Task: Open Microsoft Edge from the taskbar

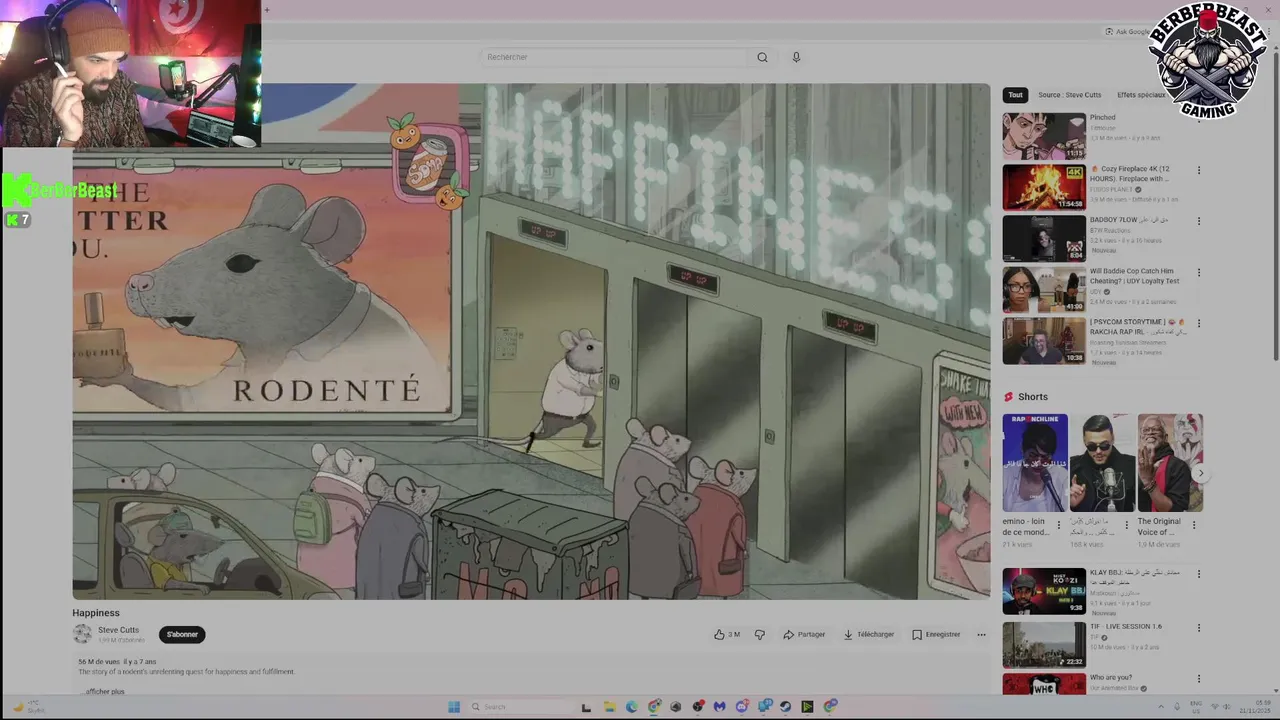Action: click(632, 707)
